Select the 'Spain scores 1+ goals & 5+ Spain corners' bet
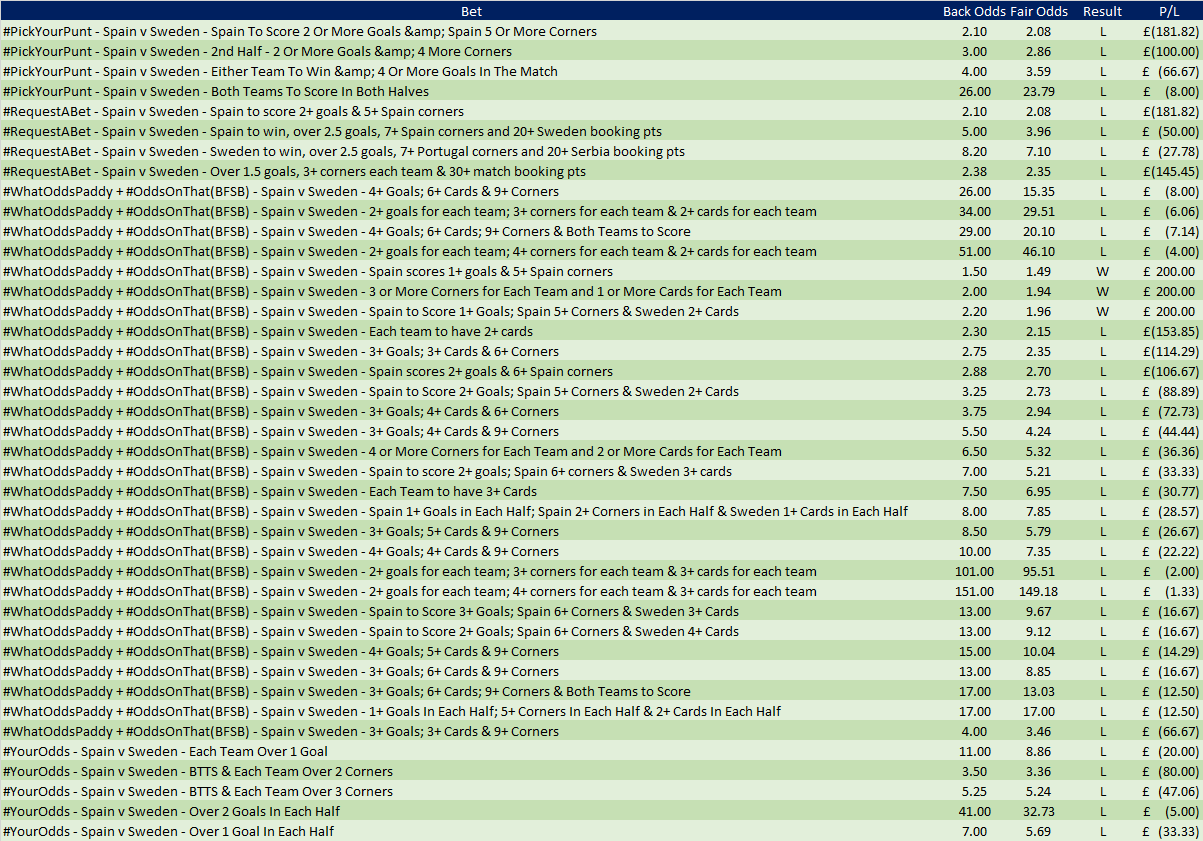Viewport: 1203px width, 841px height. pyautogui.click(x=308, y=271)
